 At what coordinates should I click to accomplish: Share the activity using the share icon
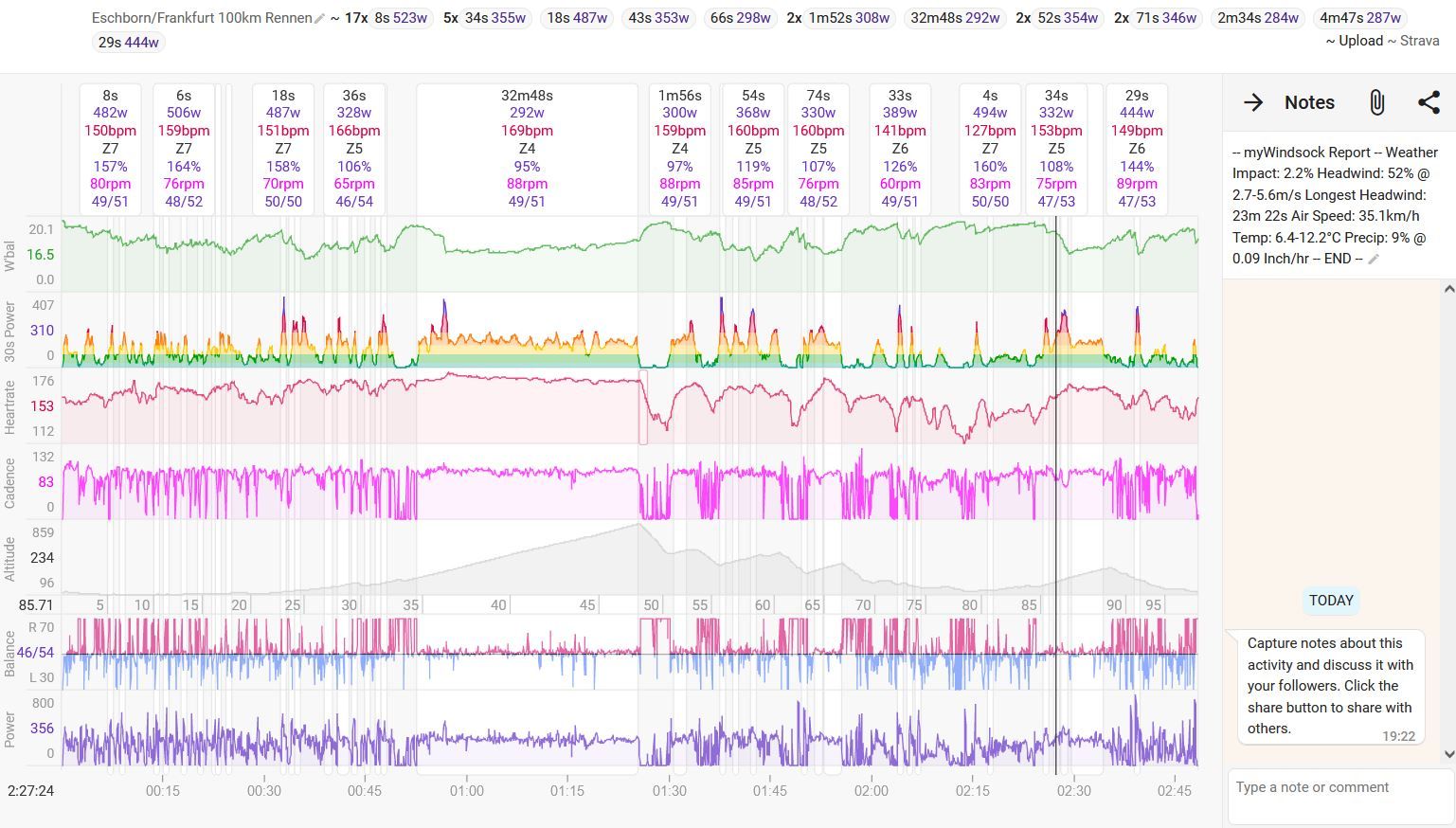point(1429,102)
